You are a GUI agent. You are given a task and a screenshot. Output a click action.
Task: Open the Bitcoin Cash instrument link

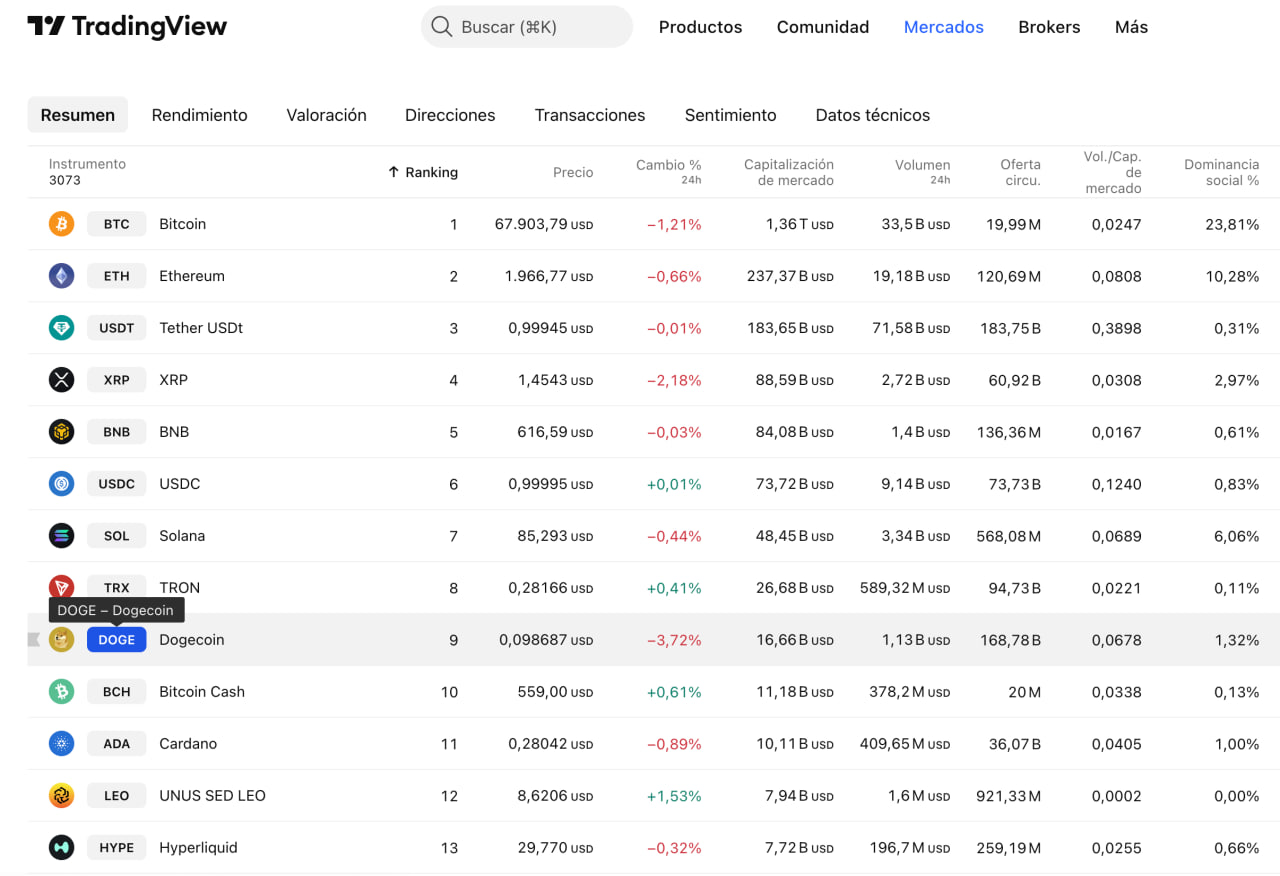[x=202, y=691]
